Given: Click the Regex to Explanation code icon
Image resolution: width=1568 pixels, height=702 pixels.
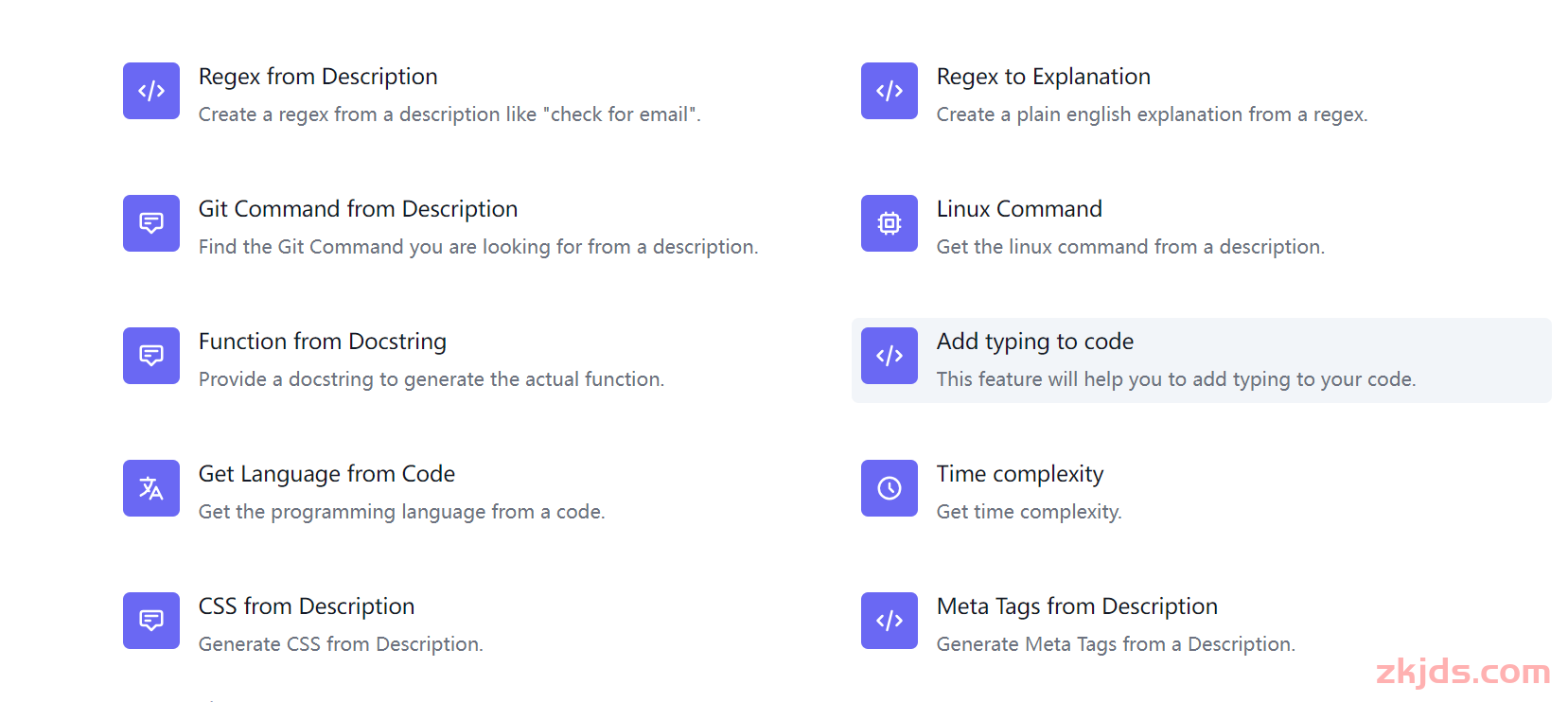Looking at the screenshot, I should 890,91.
